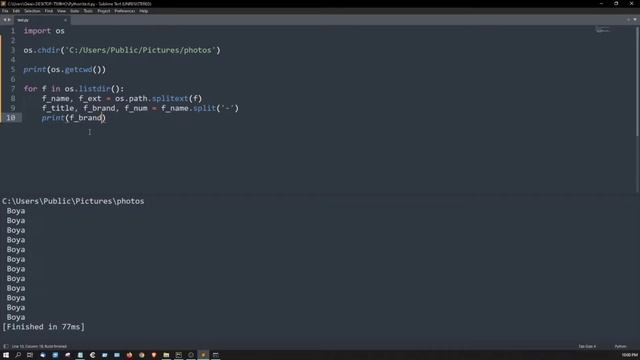Image resolution: width=640 pixels, height=360 pixels.
Task: Open the Windows Start menu
Action: (6, 355)
